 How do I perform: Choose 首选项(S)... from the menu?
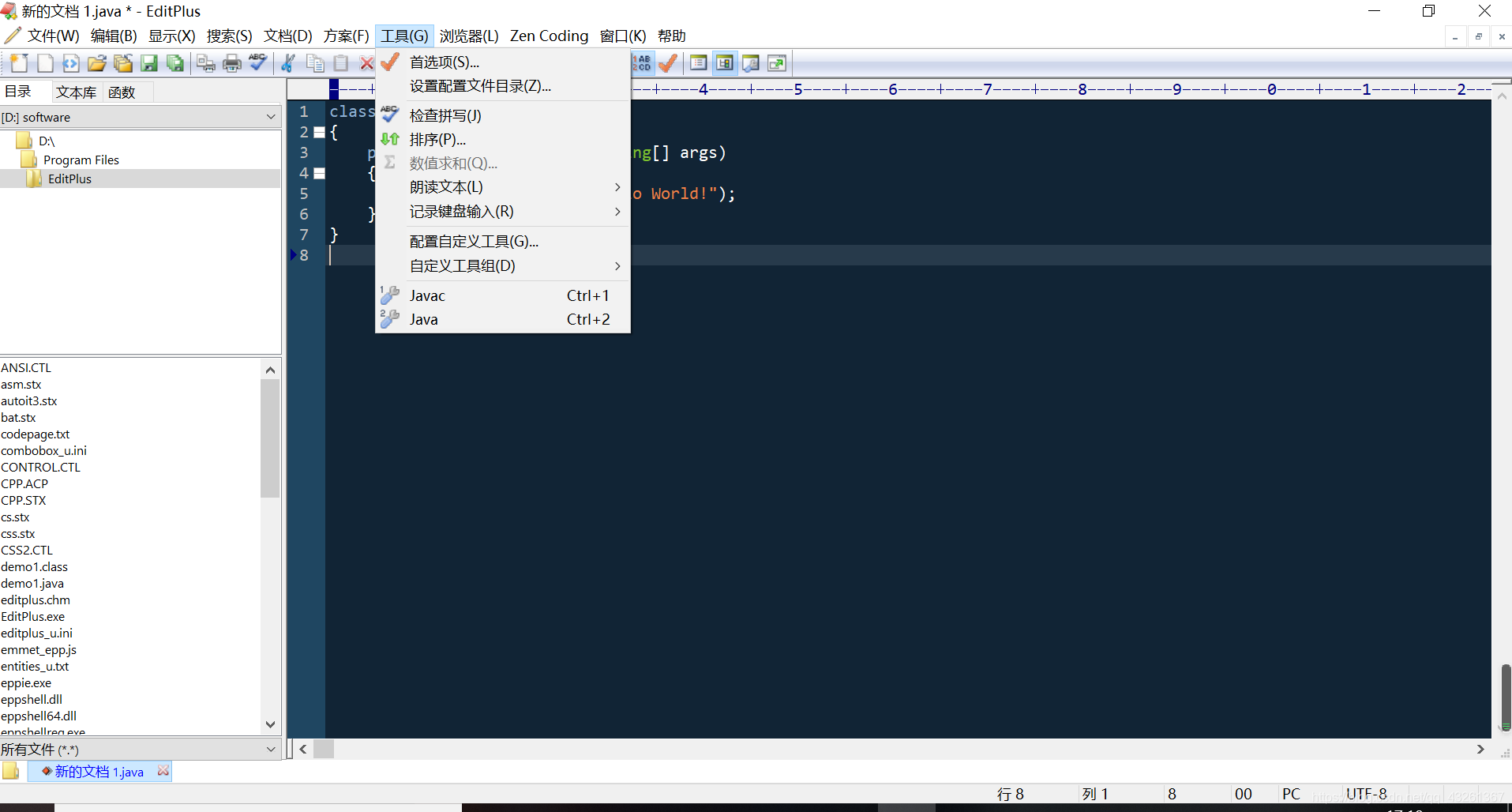[503, 62]
